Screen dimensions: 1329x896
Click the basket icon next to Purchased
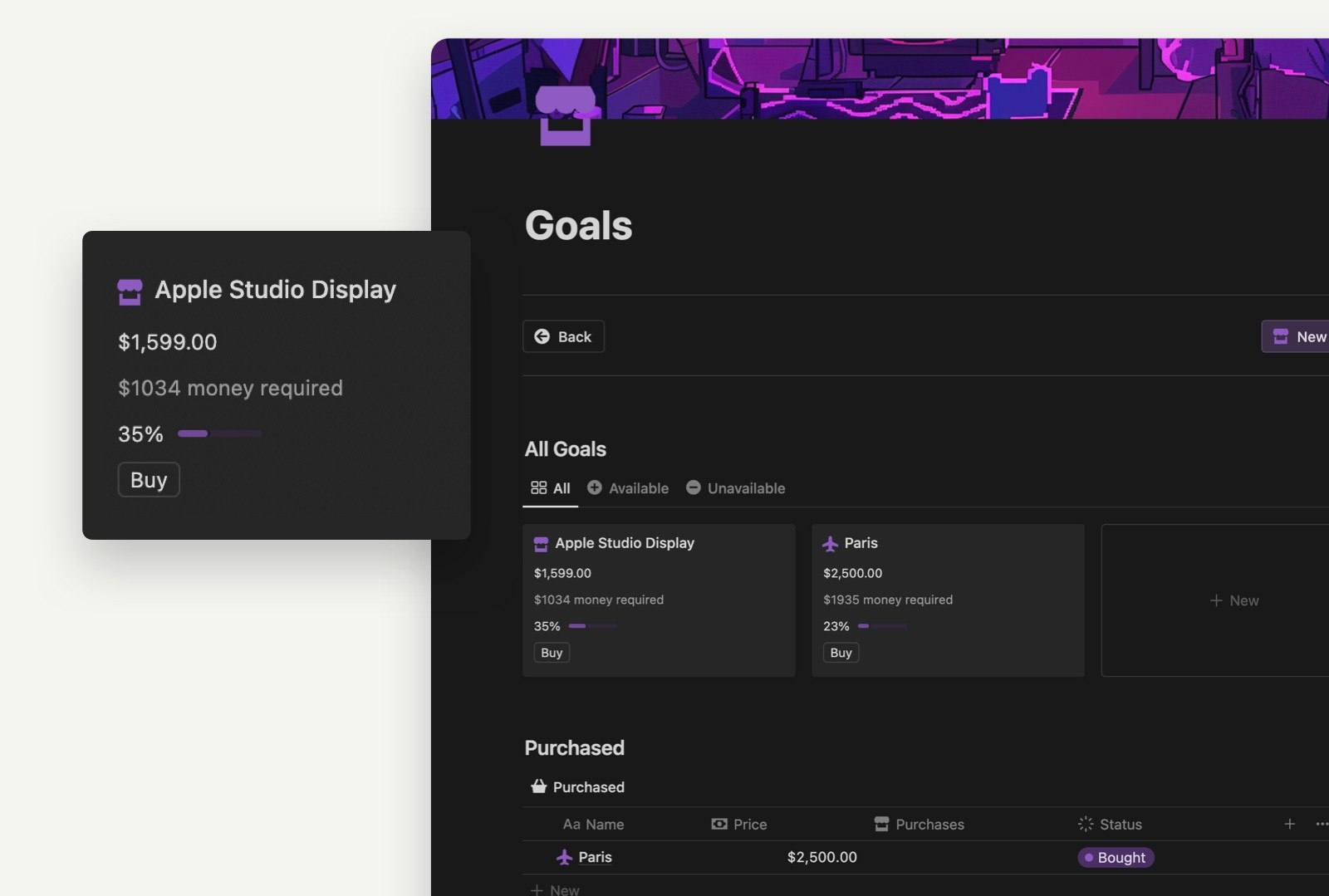[x=539, y=786]
